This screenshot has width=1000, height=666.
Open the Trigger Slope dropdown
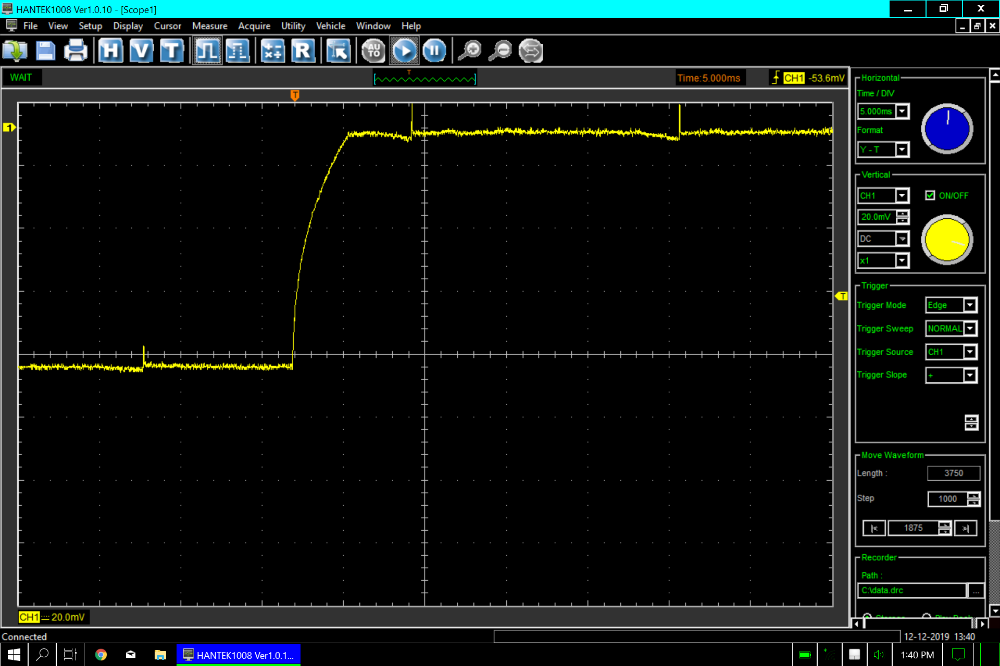click(x=969, y=375)
